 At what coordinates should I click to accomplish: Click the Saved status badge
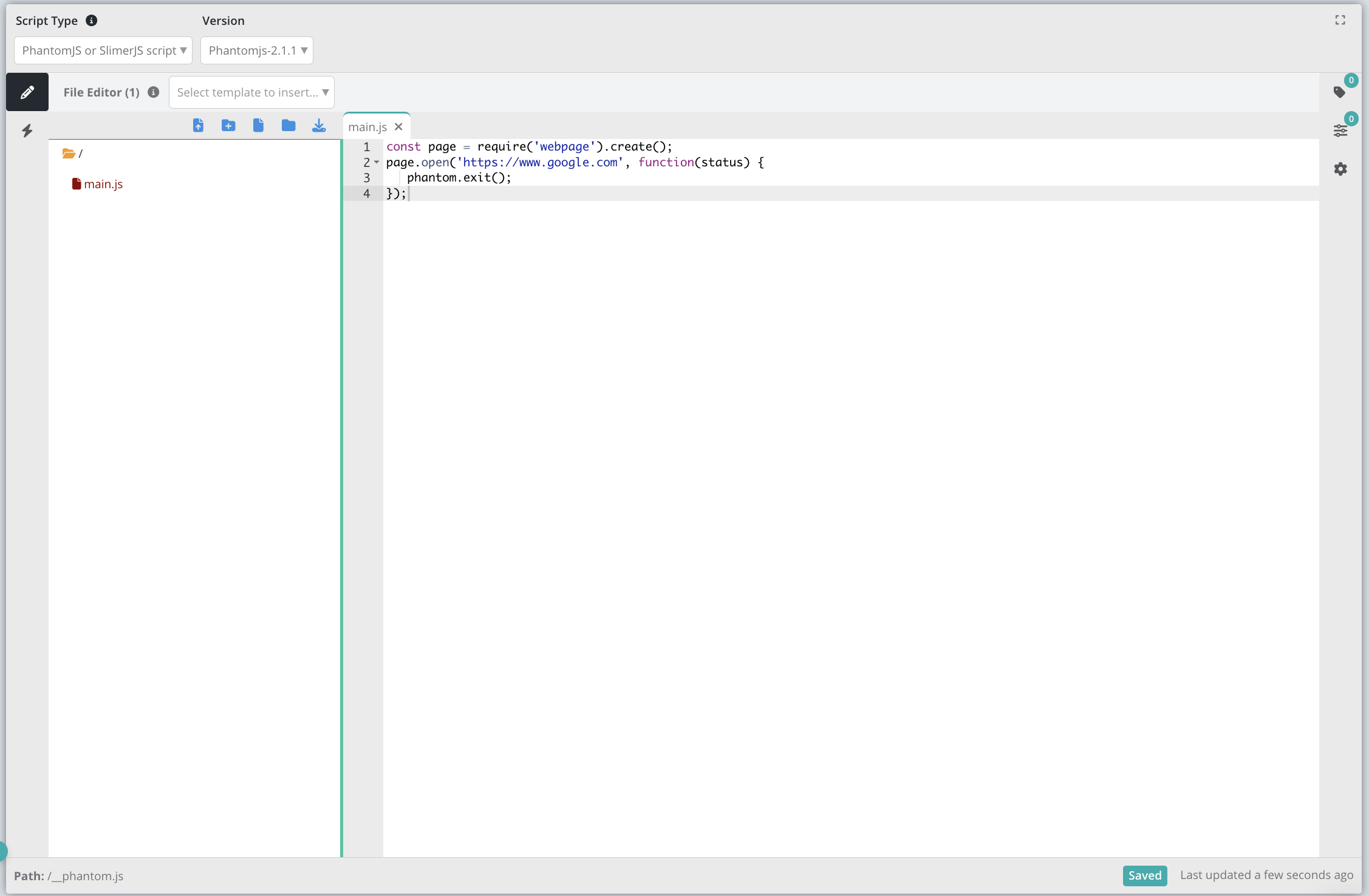click(x=1145, y=875)
